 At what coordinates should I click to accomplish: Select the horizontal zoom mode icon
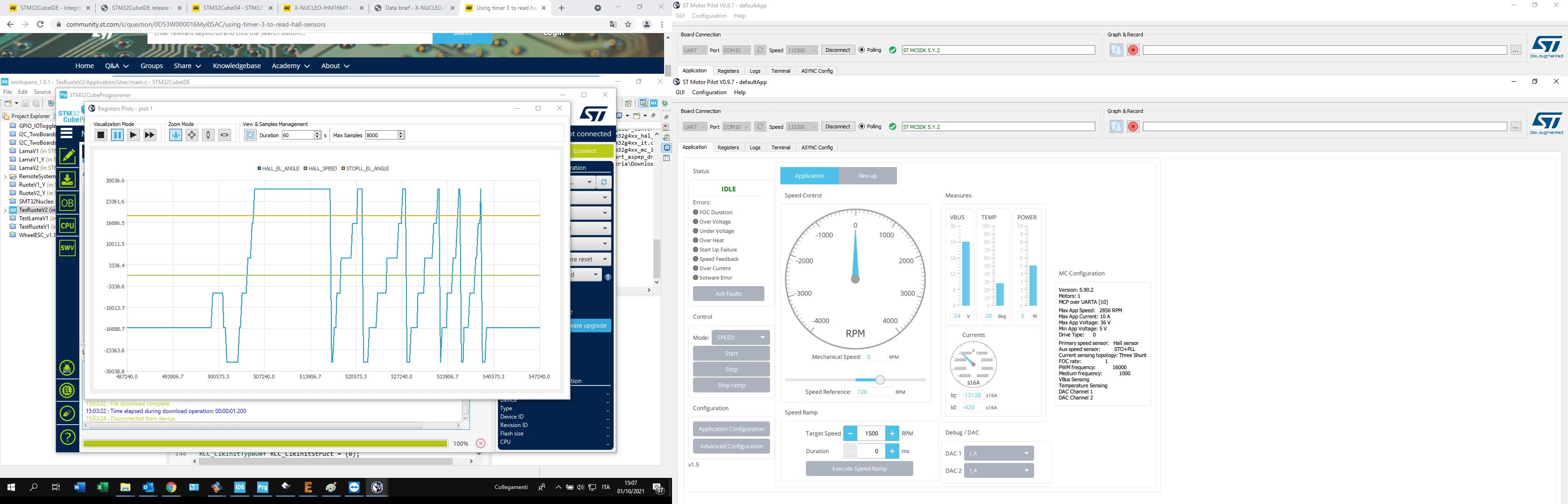pos(224,135)
